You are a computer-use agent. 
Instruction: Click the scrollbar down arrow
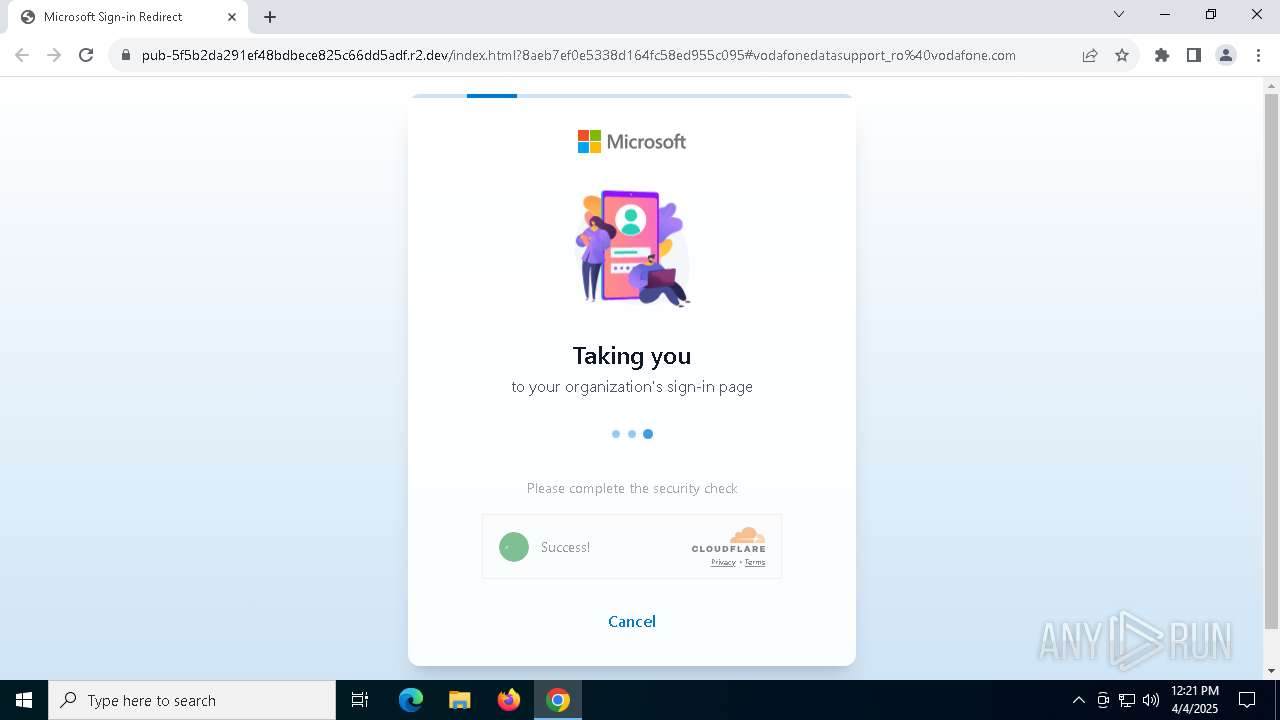coord(1271,671)
